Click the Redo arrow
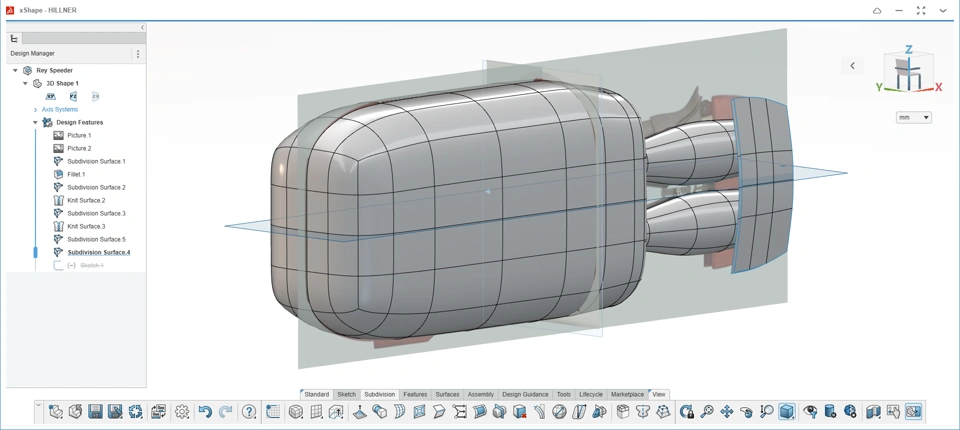Screen dimensions: 960x430 point(225,412)
